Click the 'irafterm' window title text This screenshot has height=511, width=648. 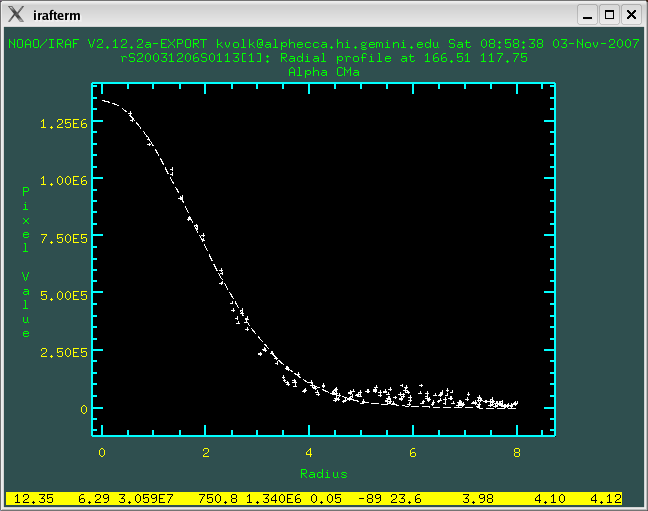pos(57,15)
